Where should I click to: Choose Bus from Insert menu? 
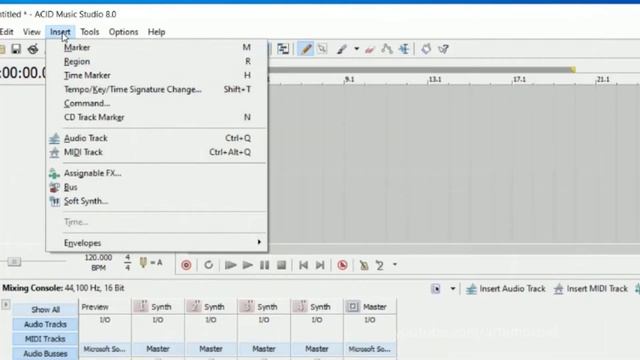tap(157, 187)
